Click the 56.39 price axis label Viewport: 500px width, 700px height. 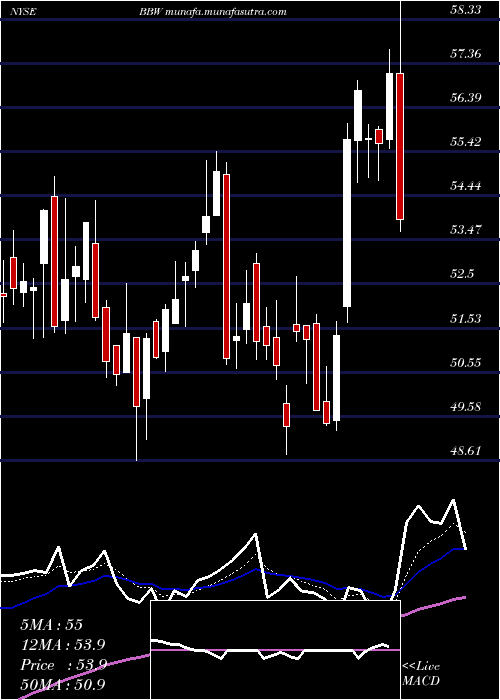(x=466, y=98)
